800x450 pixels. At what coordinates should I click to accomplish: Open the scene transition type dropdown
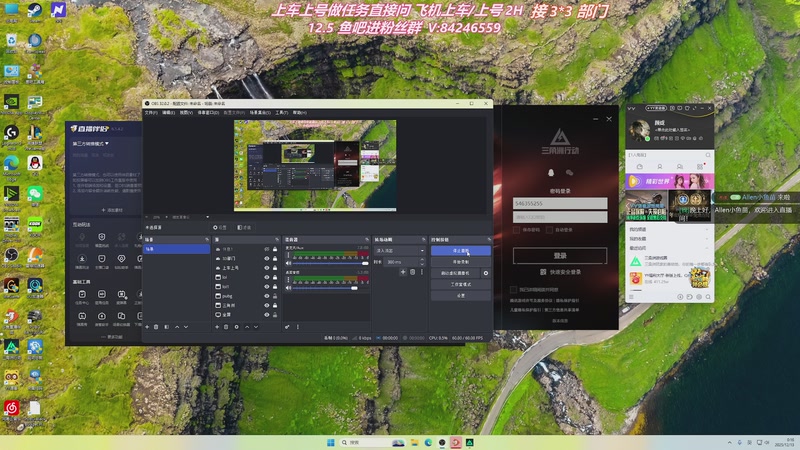pyautogui.click(x=400, y=251)
